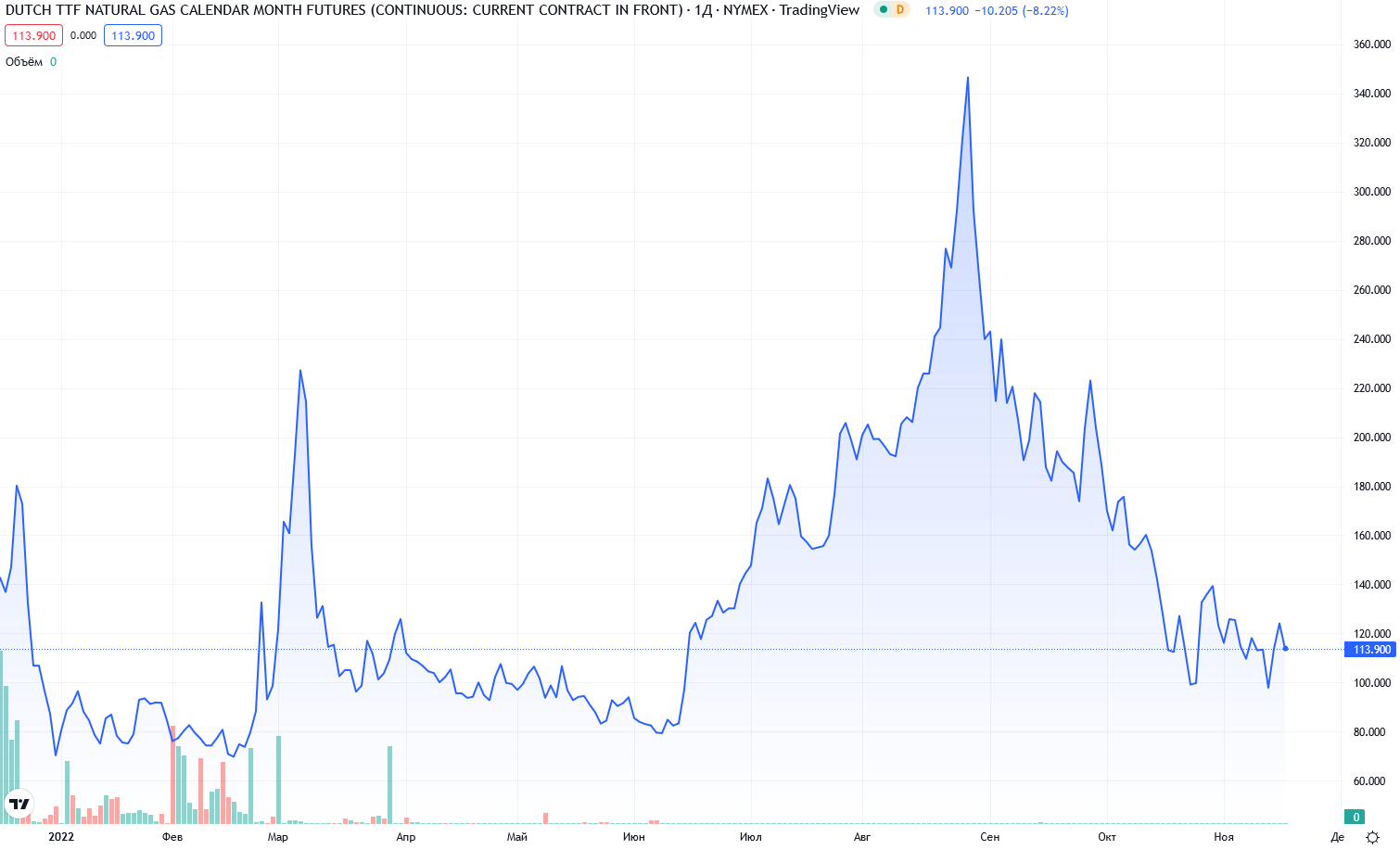The height and width of the screenshot is (850, 1400).
Task: Click the Мар label on time axis
Action: tap(277, 837)
